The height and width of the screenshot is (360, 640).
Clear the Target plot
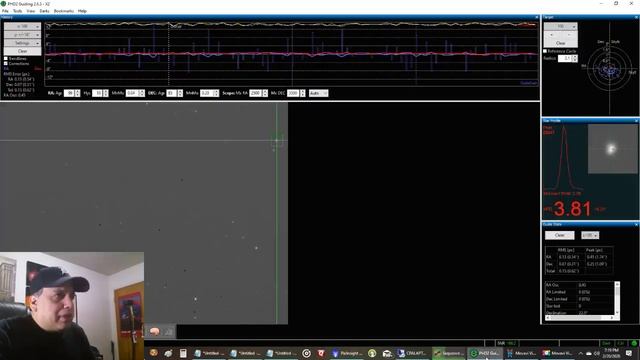pos(560,43)
